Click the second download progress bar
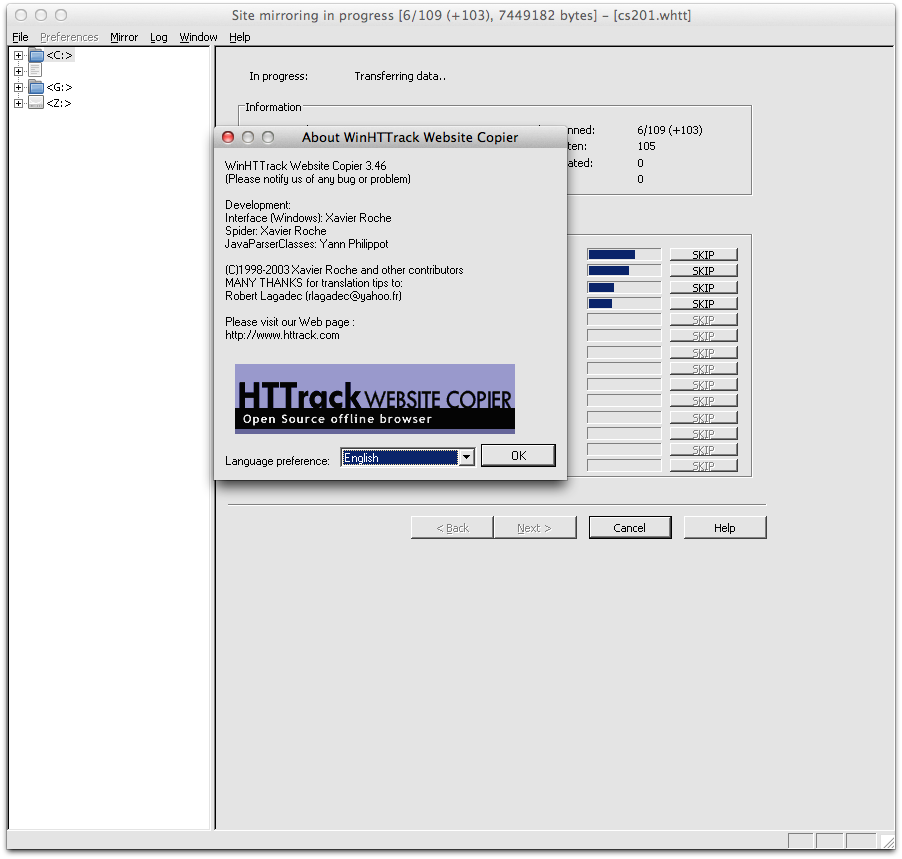Screen dimensions: 902x859 click(x=624, y=271)
